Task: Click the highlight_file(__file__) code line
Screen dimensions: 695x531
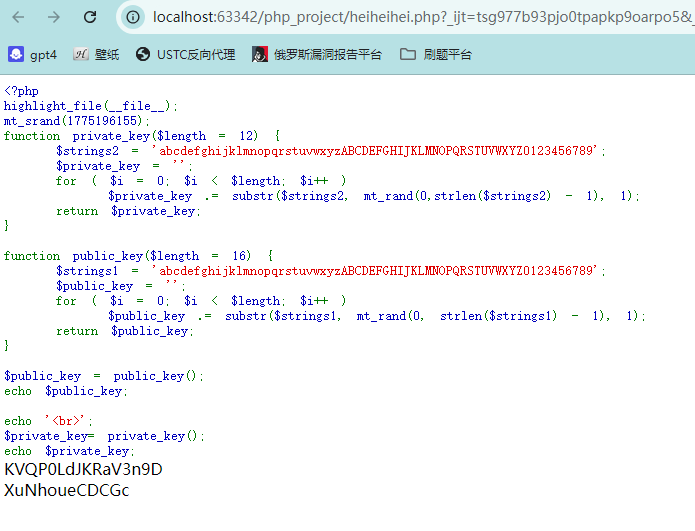Action: [91, 106]
